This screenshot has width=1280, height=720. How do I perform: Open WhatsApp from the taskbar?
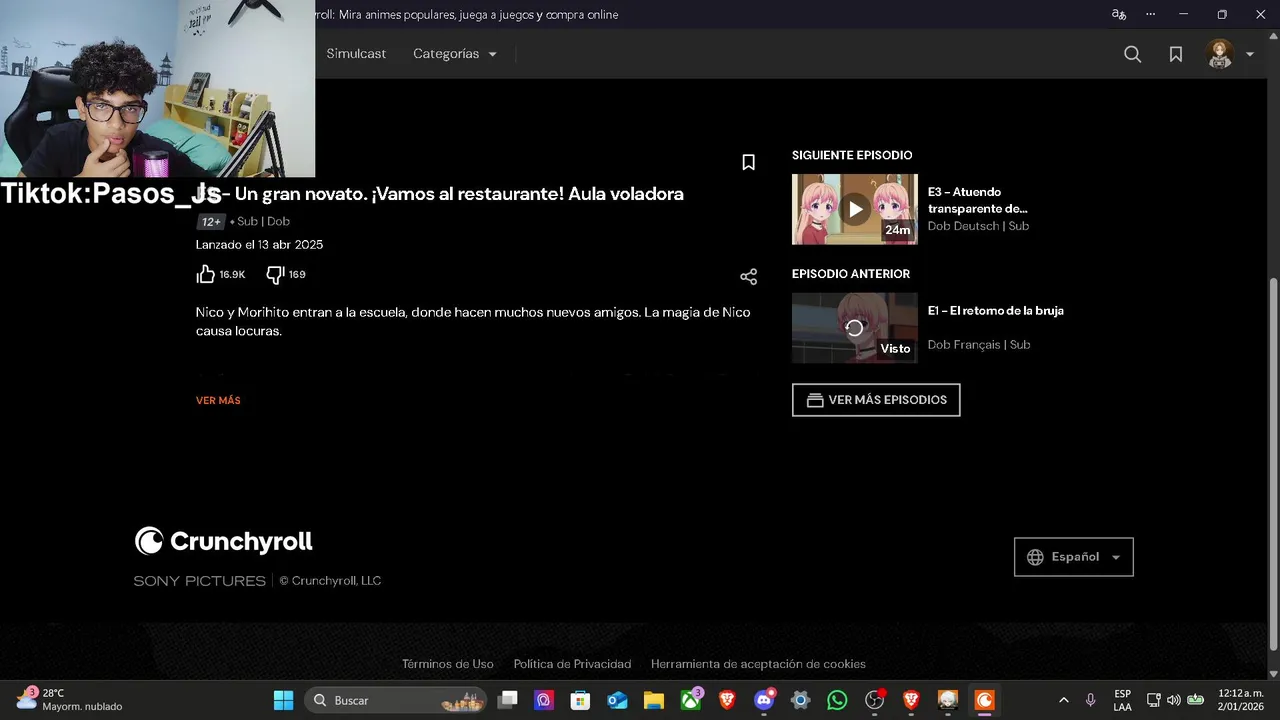click(837, 700)
